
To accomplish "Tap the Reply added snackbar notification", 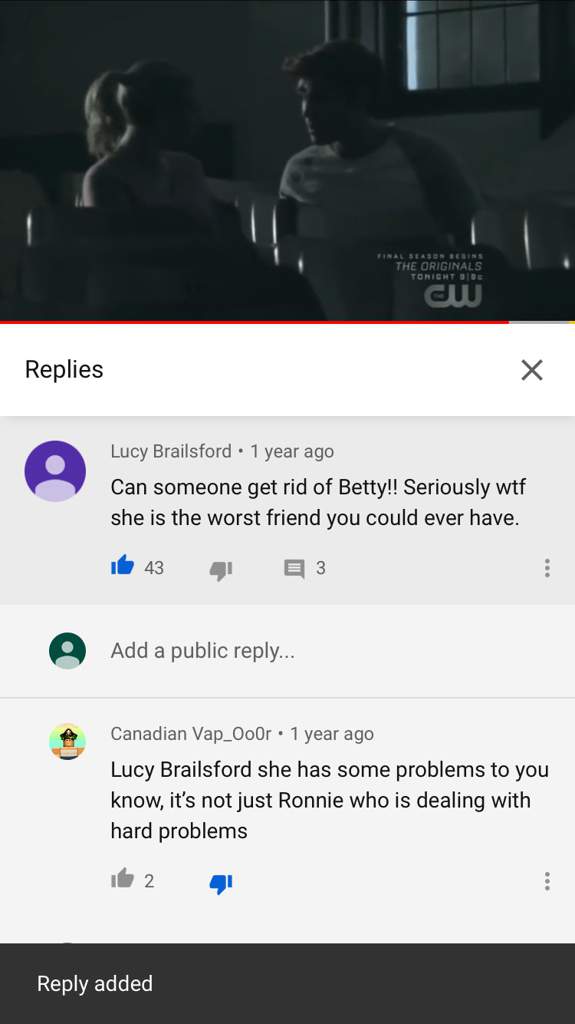I will (x=288, y=984).
